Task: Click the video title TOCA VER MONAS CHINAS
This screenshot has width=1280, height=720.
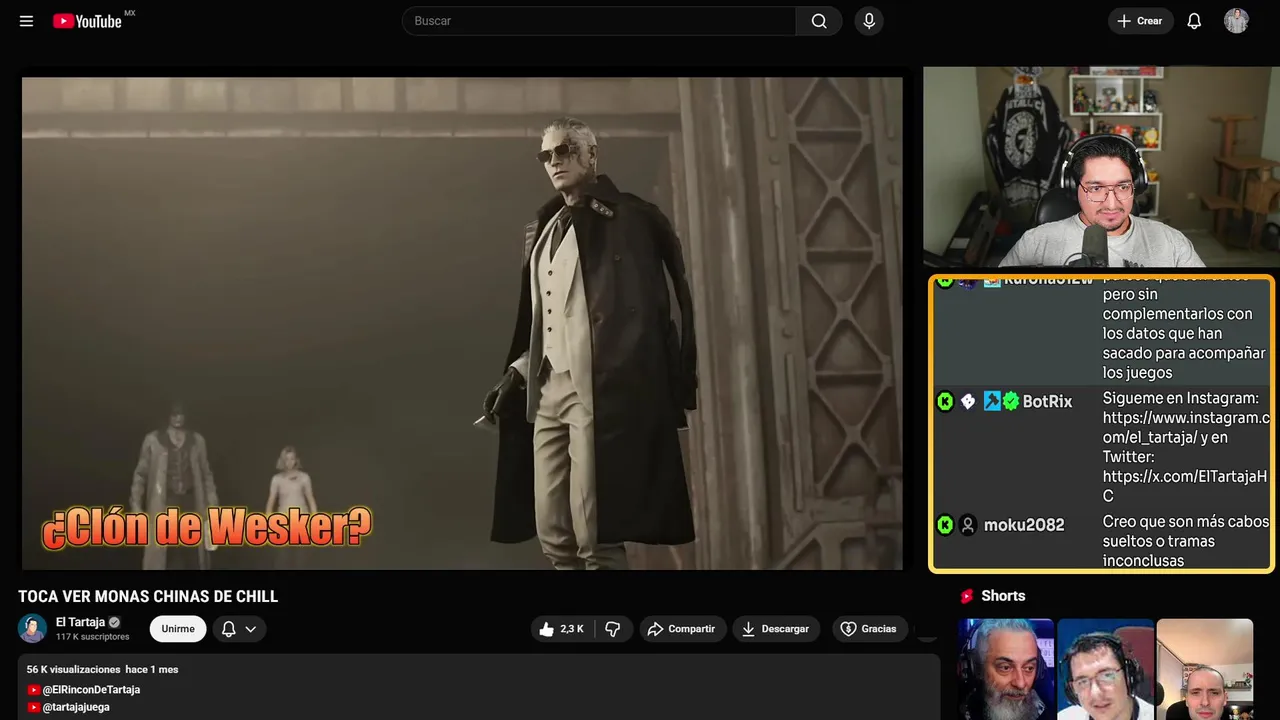Action: click(148, 597)
